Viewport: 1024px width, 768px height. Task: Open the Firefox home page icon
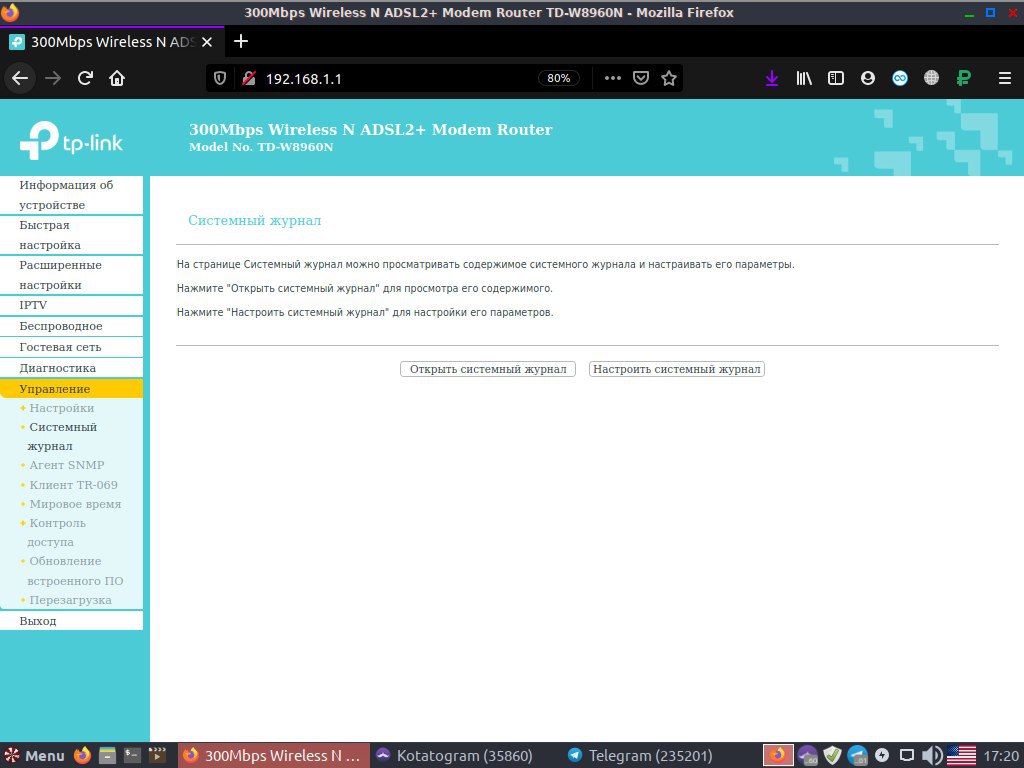117,78
